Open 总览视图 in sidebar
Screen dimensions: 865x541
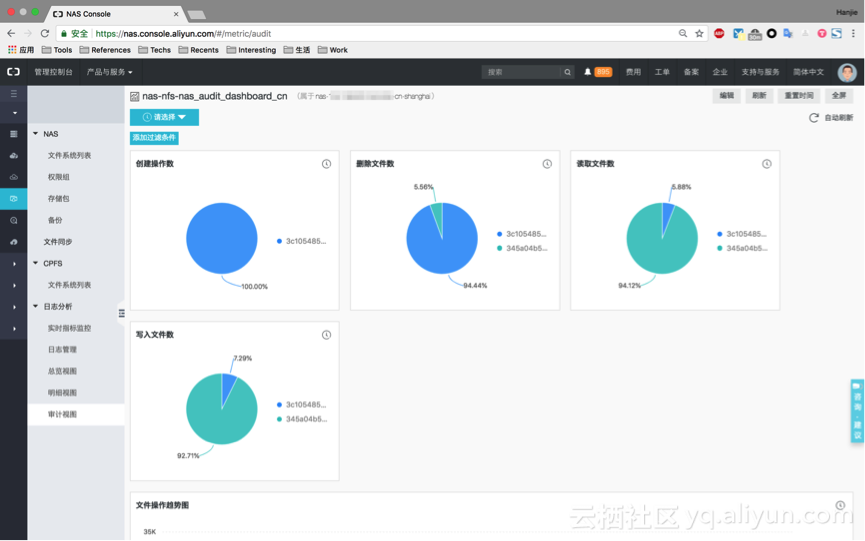point(62,371)
